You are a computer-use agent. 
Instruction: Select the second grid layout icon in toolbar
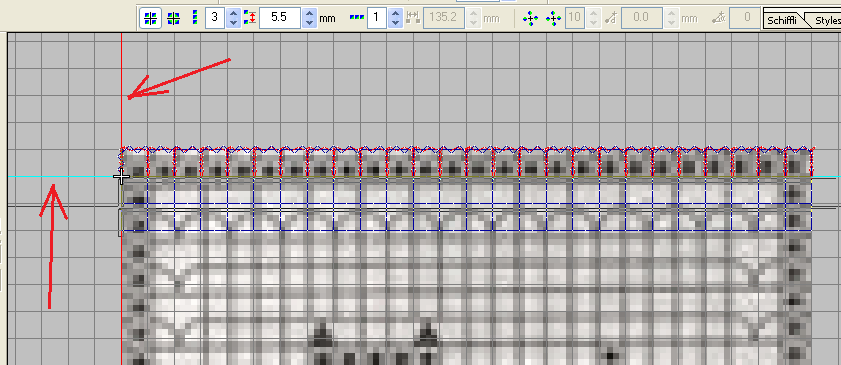tap(173, 18)
